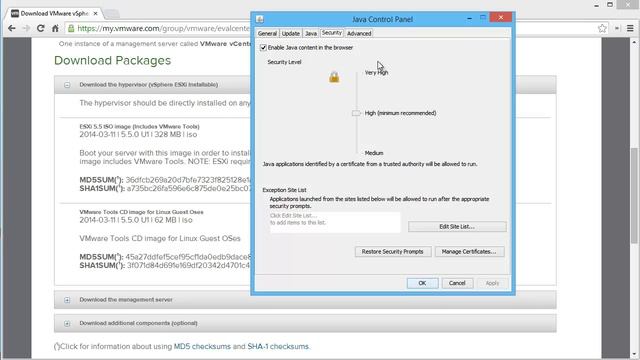640x360 pixels.
Task: Open Chrome hamburger menu
Action: click(630, 28)
